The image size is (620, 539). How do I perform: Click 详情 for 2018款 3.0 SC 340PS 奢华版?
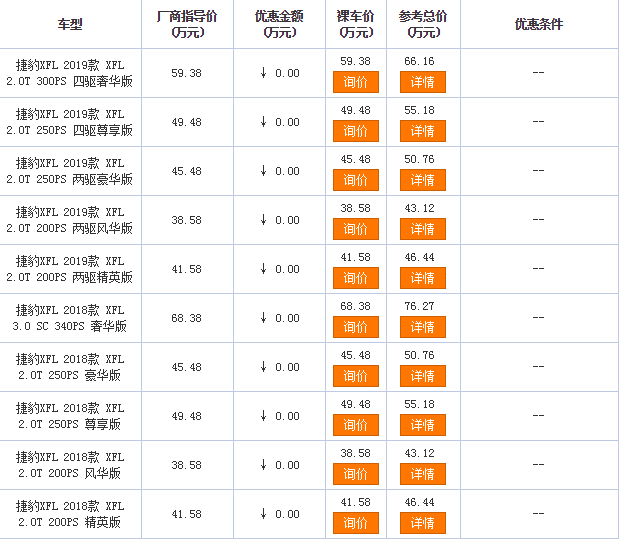(423, 327)
